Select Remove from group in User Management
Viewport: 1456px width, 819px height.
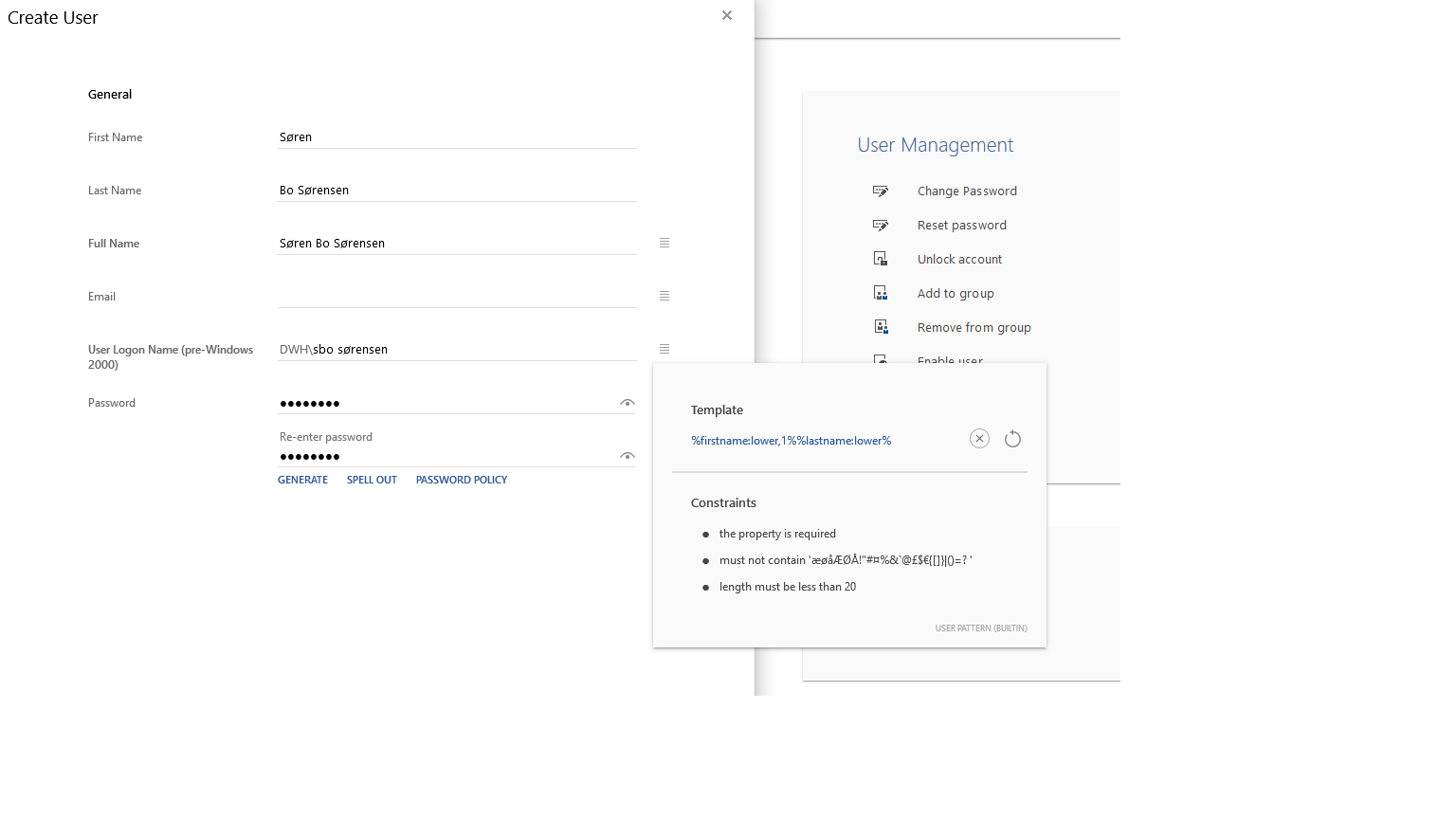click(974, 327)
